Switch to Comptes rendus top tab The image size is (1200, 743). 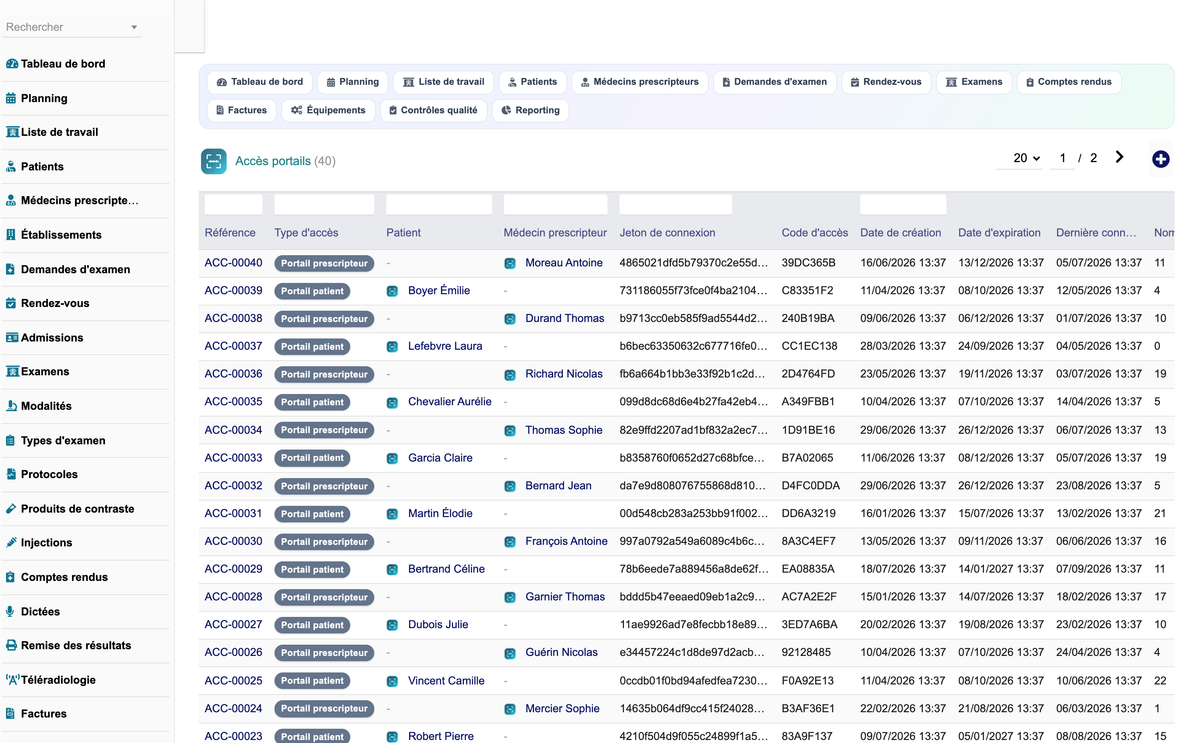pyautogui.click(x=1069, y=82)
